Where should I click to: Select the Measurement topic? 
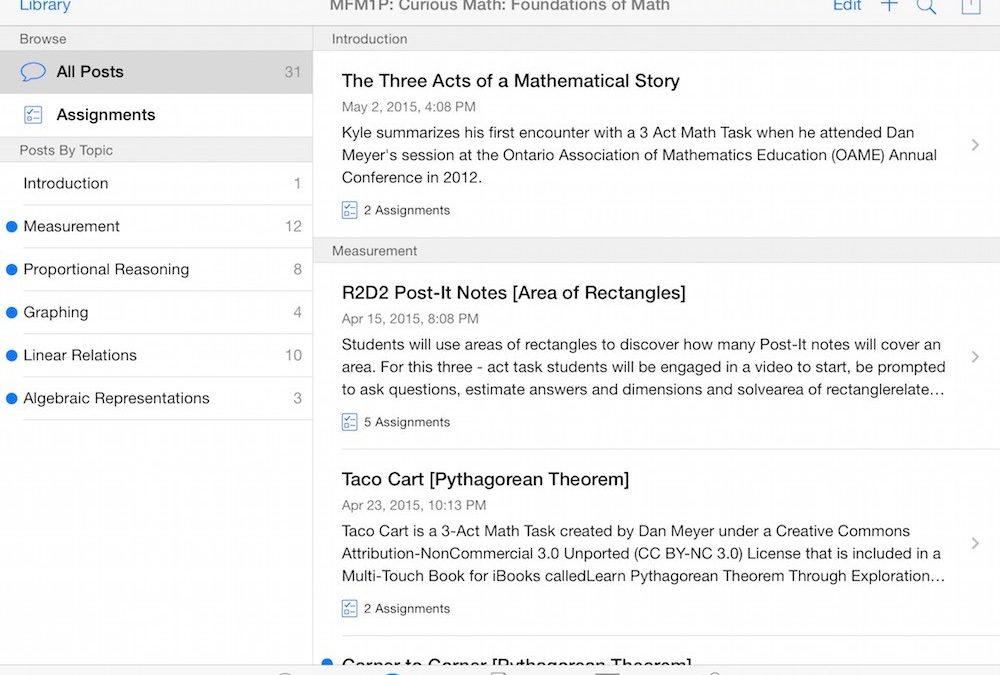coord(72,226)
